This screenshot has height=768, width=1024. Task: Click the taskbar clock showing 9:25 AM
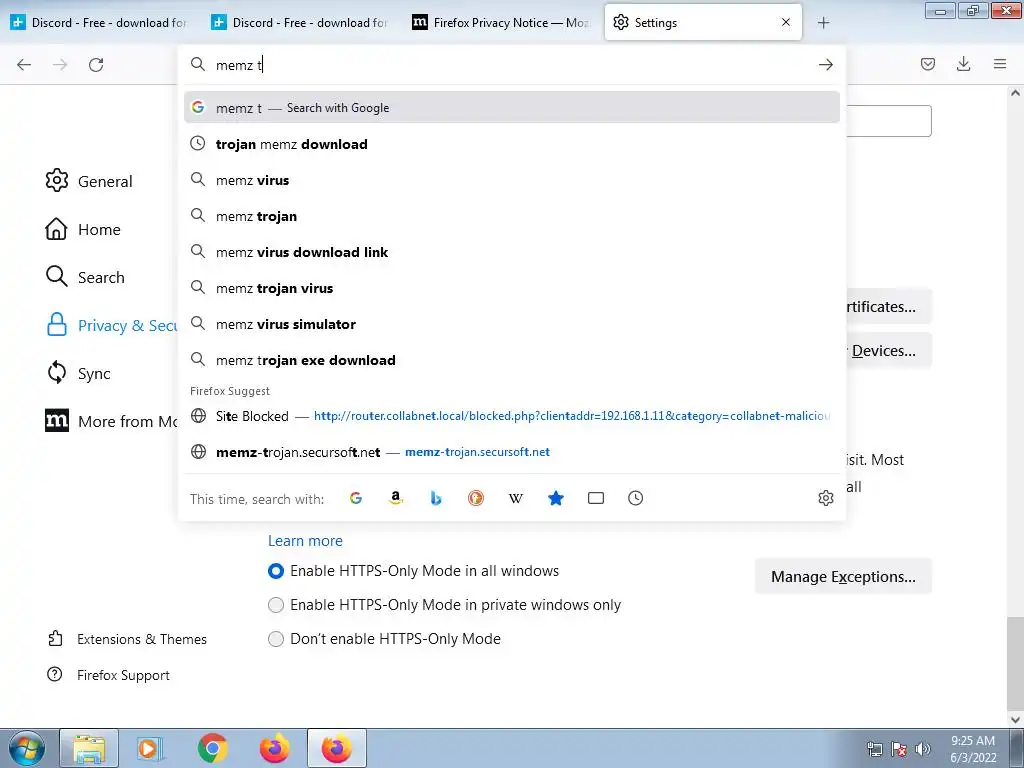(x=973, y=749)
